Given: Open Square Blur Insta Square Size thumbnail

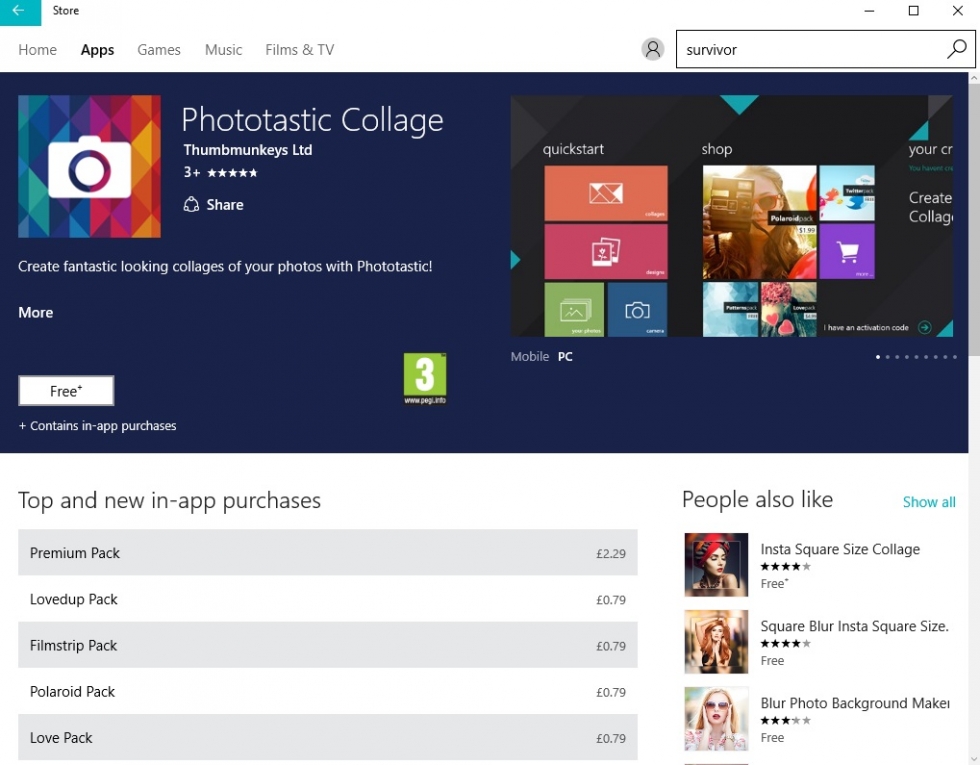Looking at the screenshot, I should pos(716,641).
